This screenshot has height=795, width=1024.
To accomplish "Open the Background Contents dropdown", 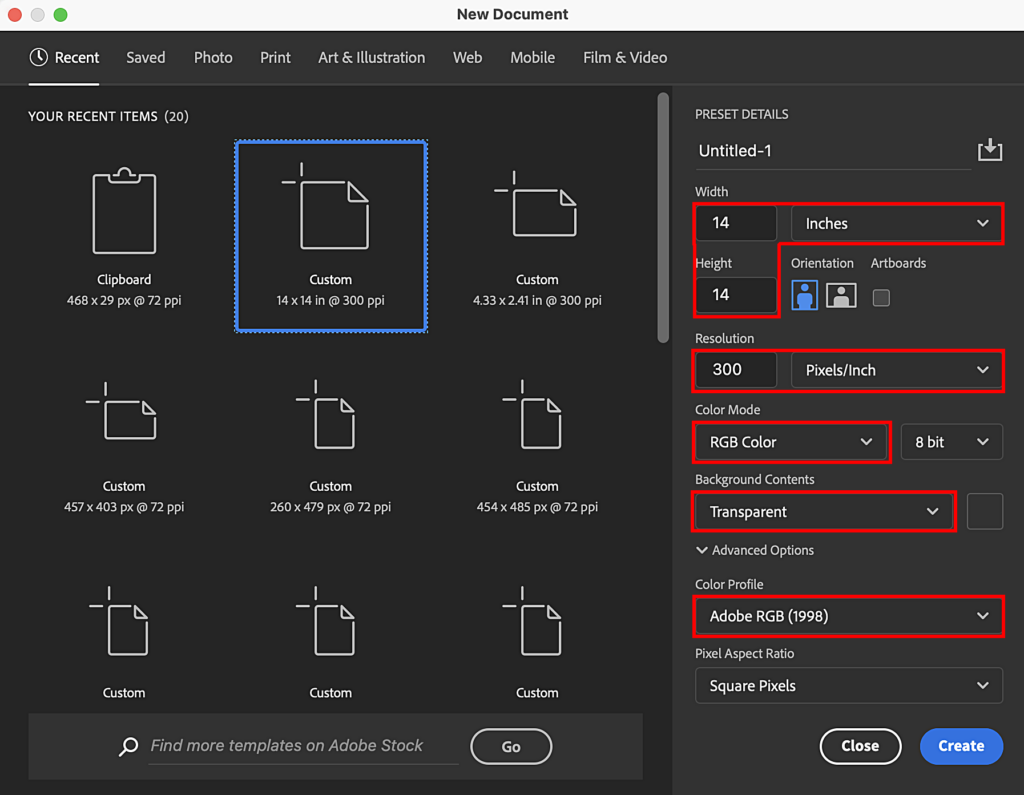I will click(822, 511).
